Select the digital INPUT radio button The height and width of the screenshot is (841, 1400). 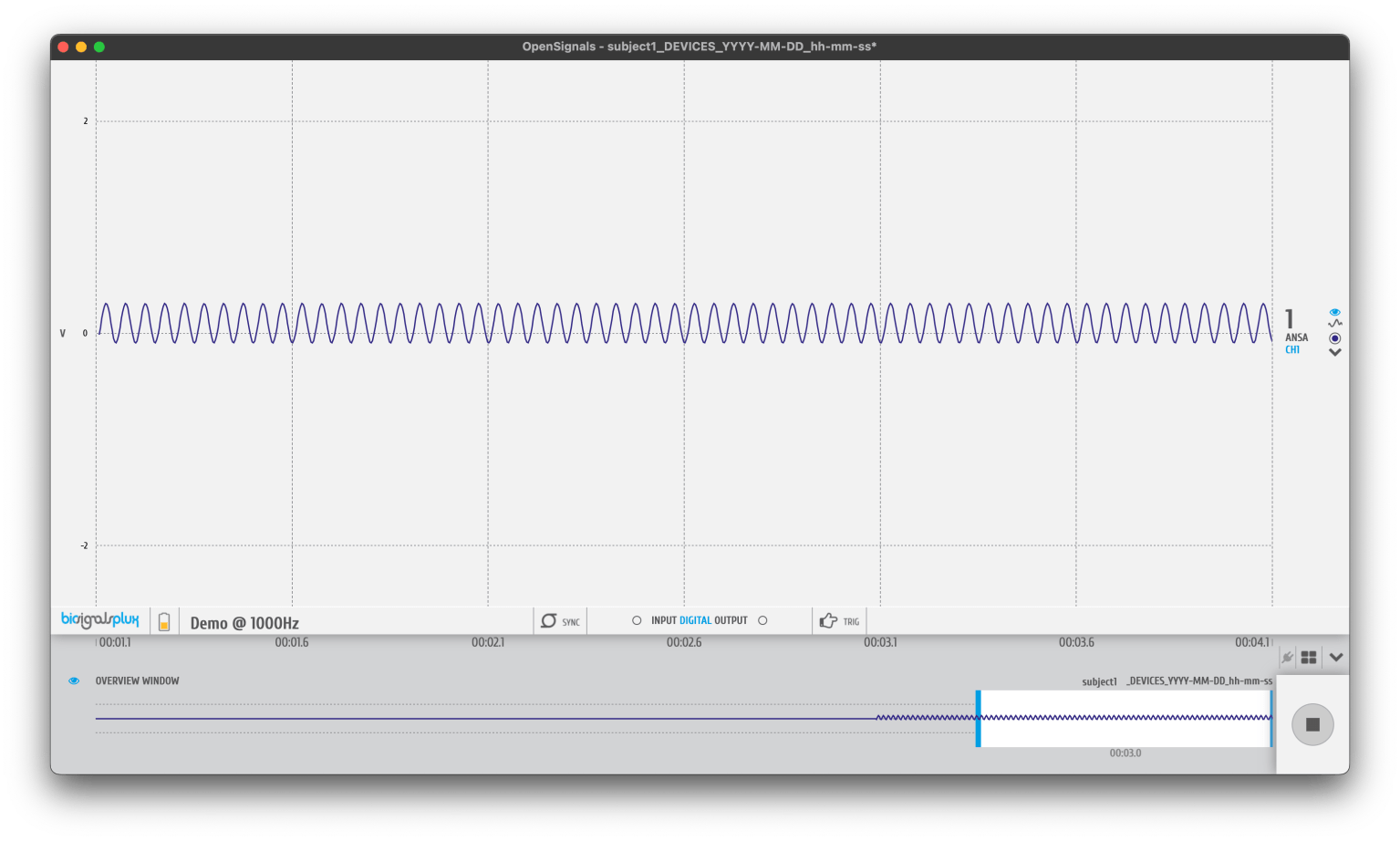(637, 619)
